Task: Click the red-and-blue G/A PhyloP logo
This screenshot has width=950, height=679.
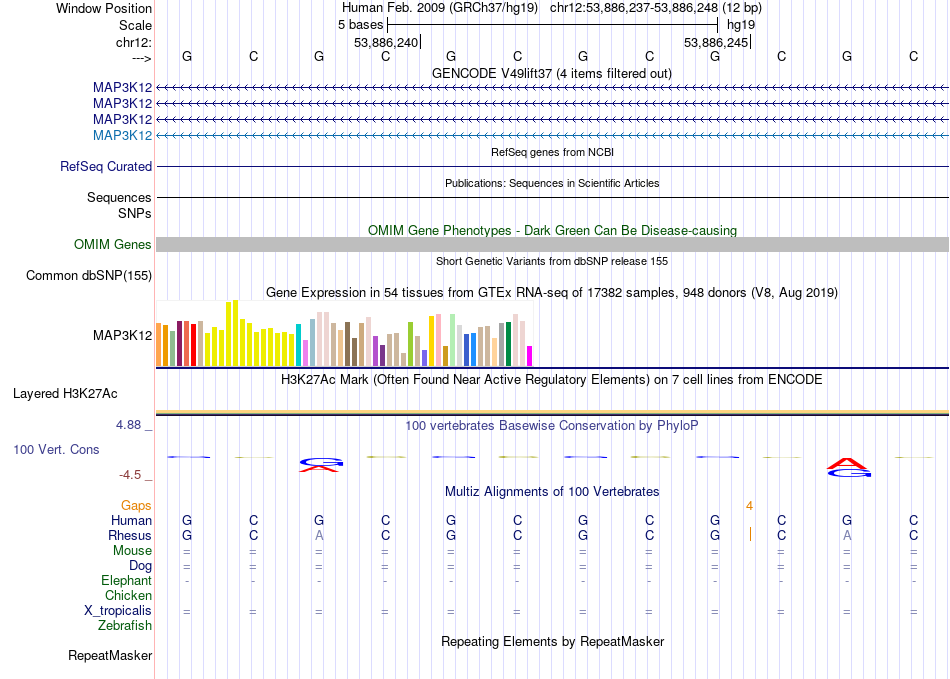Action: (x=321, y=465)
